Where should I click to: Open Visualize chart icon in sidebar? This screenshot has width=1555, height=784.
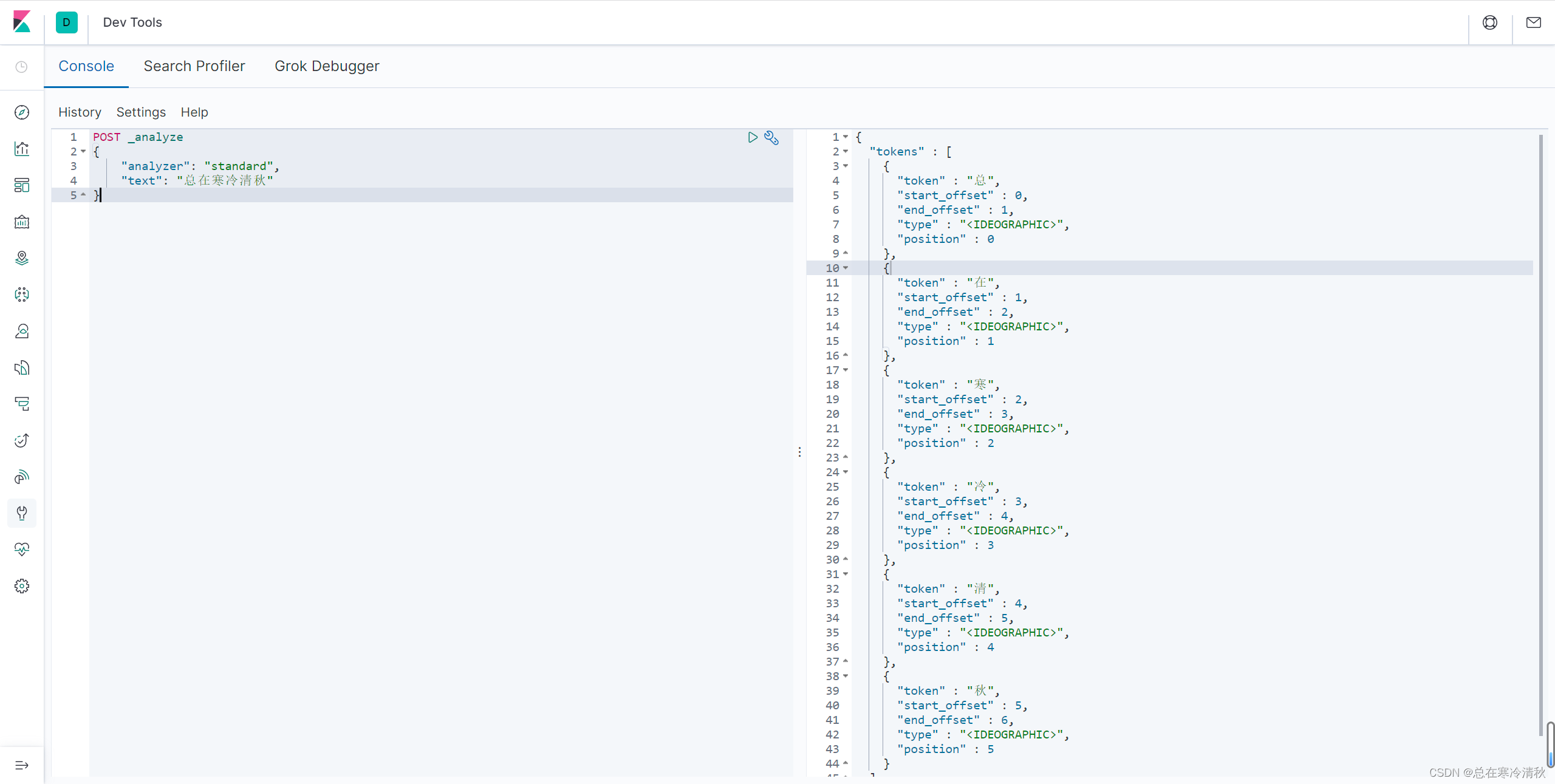pyautogui.click(x=22, y=149)
